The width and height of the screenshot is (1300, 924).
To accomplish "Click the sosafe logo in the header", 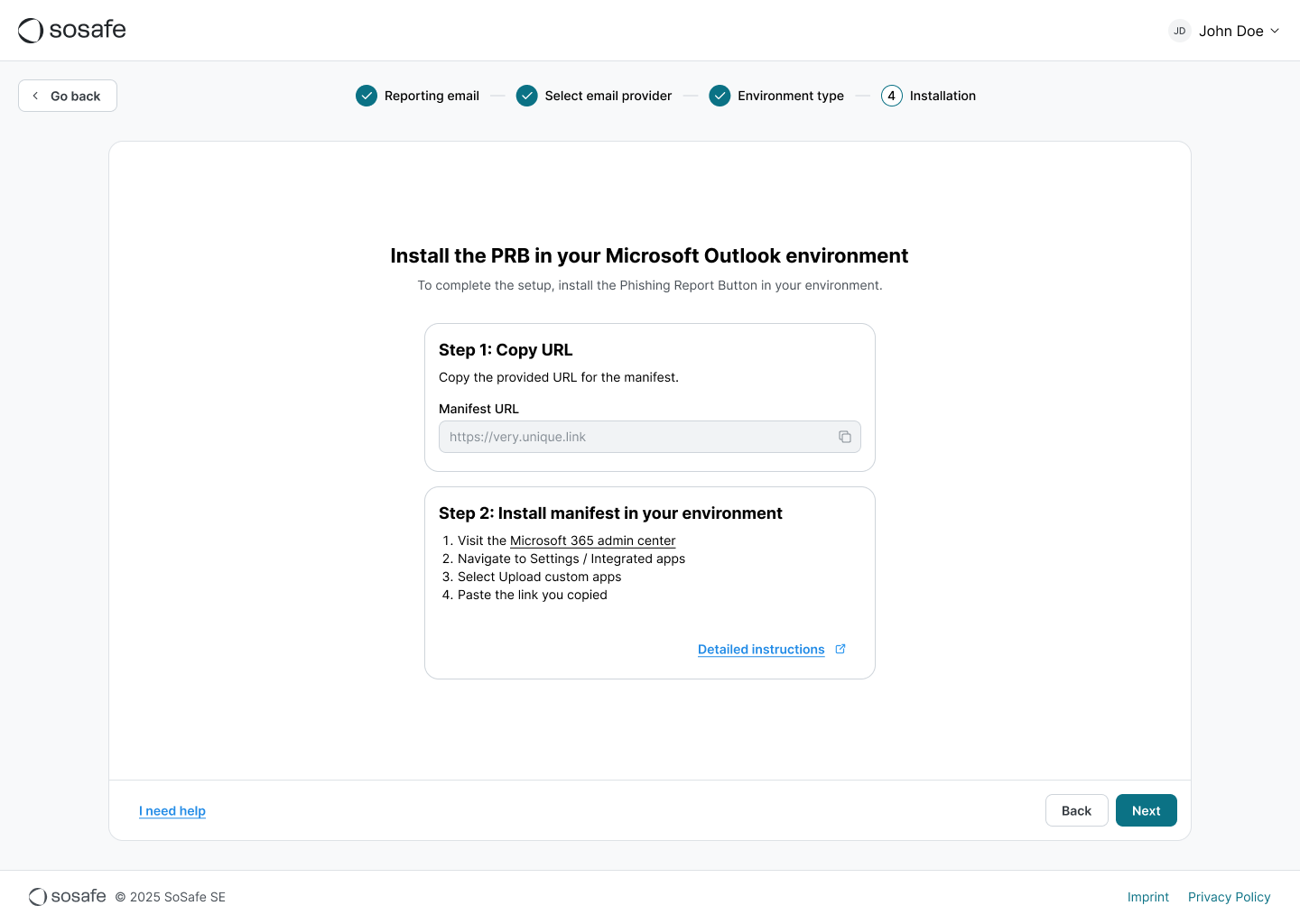I will point(71,30).
